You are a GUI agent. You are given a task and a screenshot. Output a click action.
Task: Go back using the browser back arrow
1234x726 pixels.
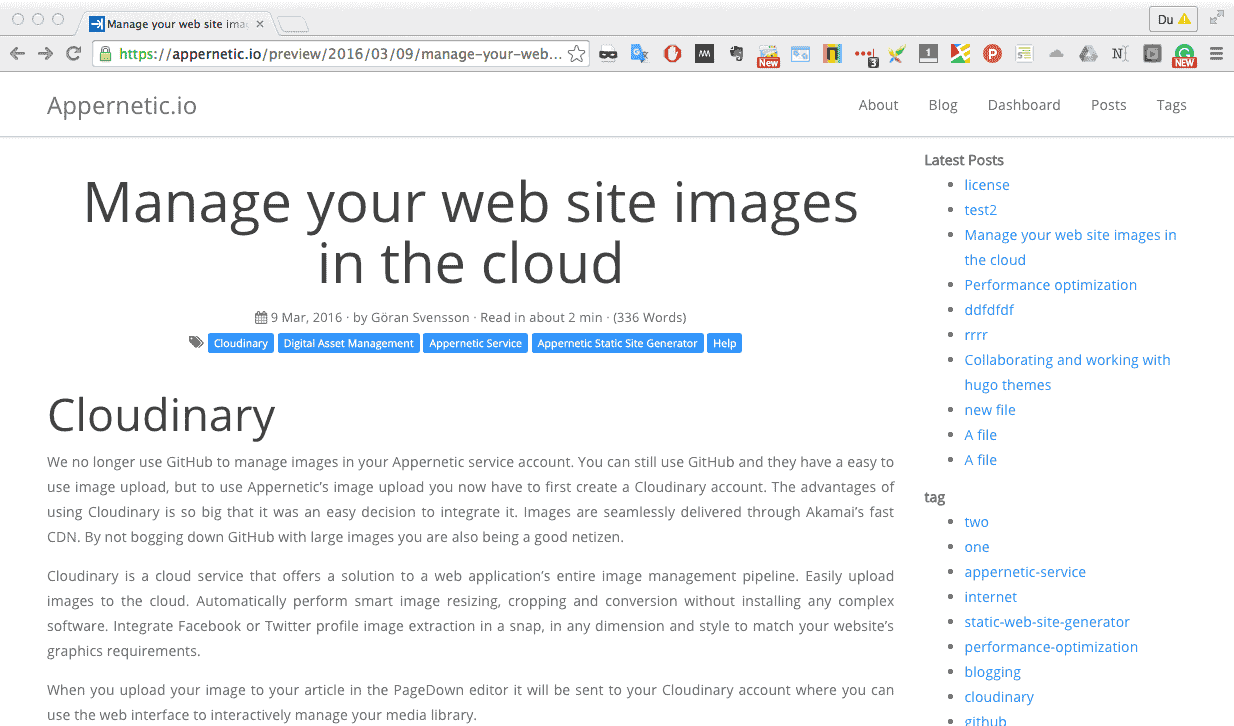[17, 54]
